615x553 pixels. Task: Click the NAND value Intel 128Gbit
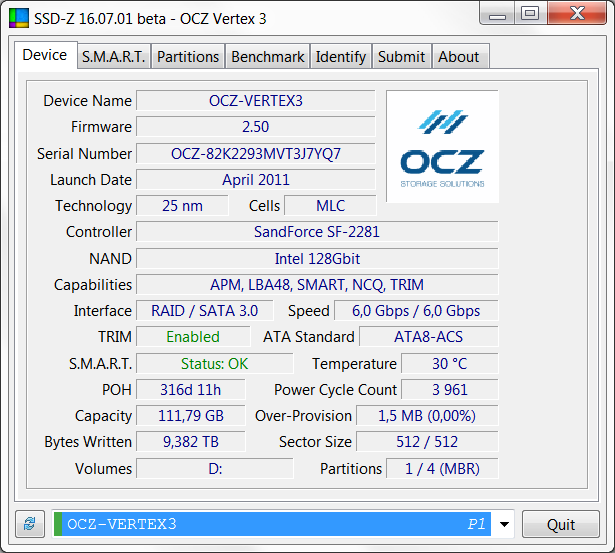(317, 258)
